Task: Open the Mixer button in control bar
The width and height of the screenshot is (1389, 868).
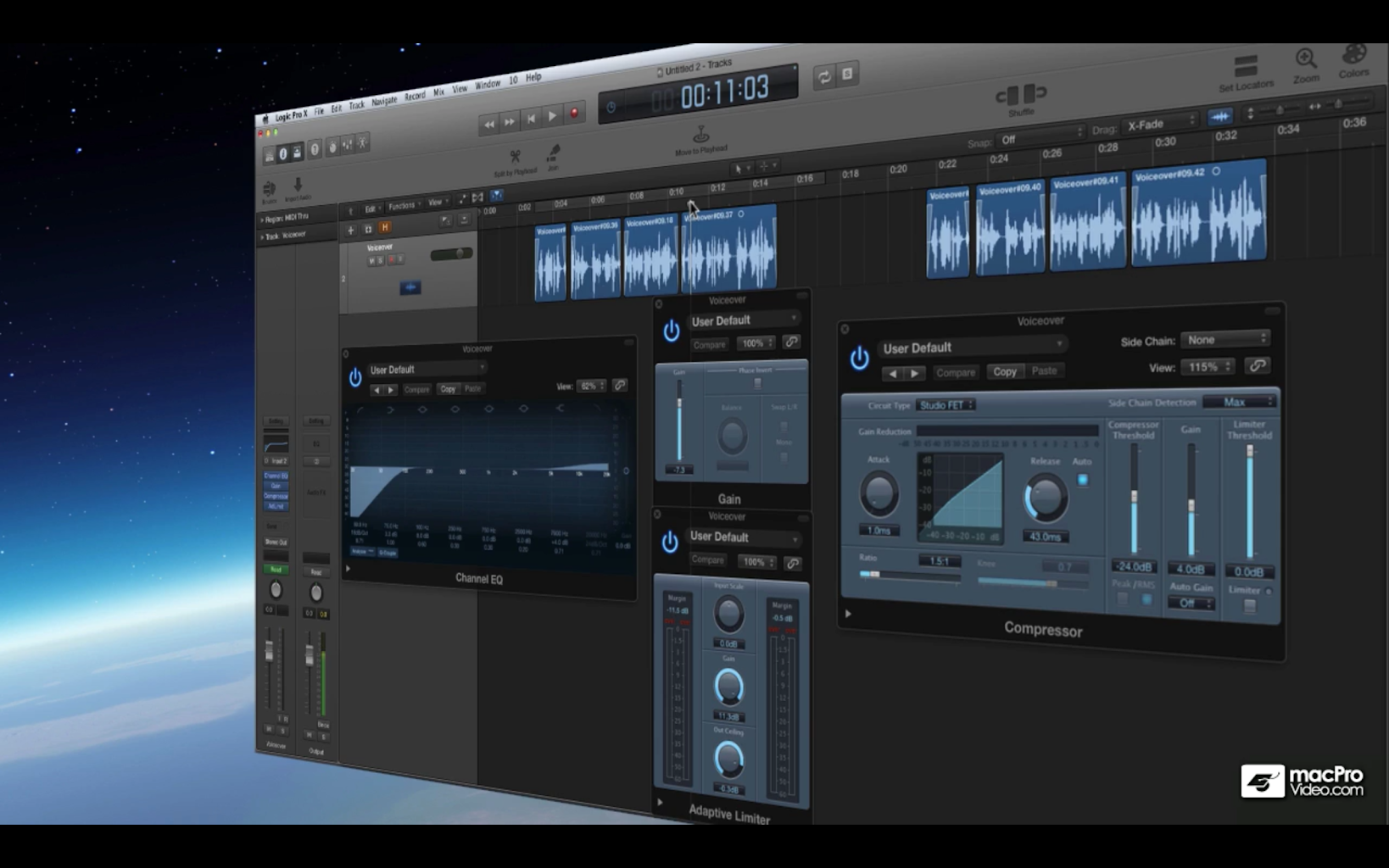Action: tap(347, 145)
